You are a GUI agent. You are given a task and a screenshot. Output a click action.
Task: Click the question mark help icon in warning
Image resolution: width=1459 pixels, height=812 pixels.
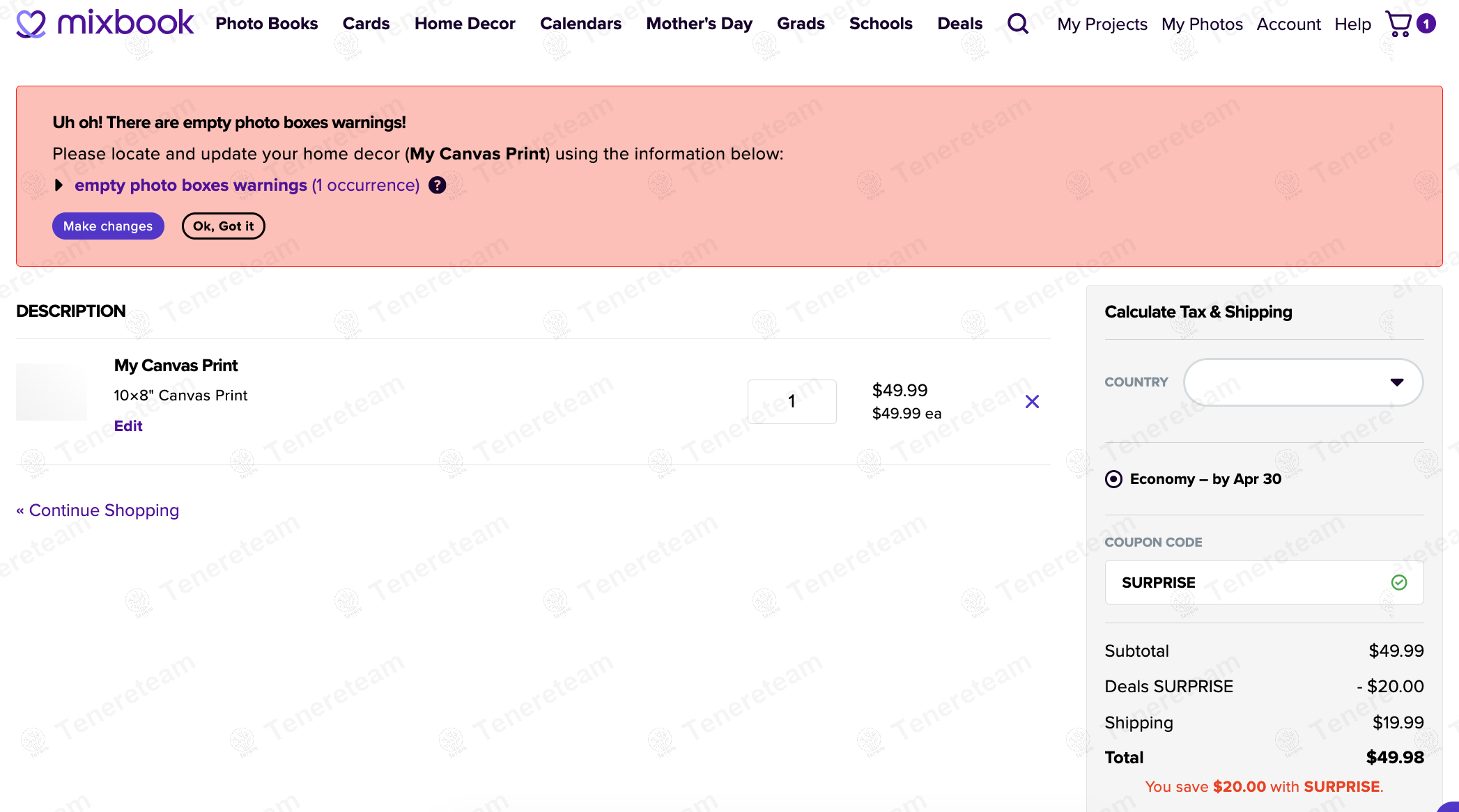click(x=437, y=185)
